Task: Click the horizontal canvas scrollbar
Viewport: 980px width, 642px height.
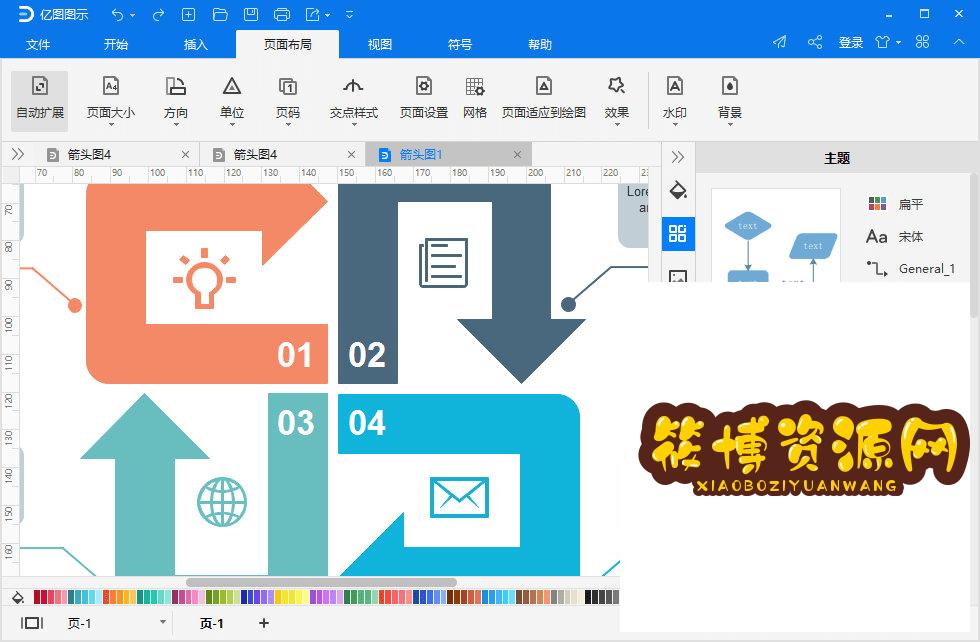Action: point(321,583)
